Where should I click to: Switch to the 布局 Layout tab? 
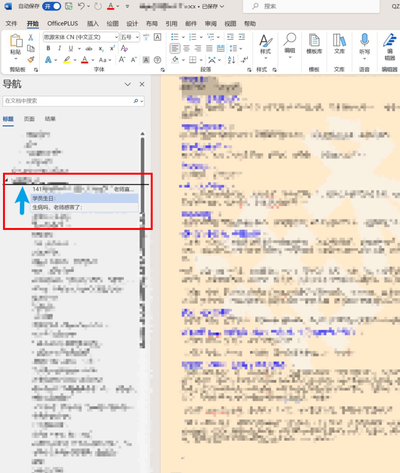point(152,23)
